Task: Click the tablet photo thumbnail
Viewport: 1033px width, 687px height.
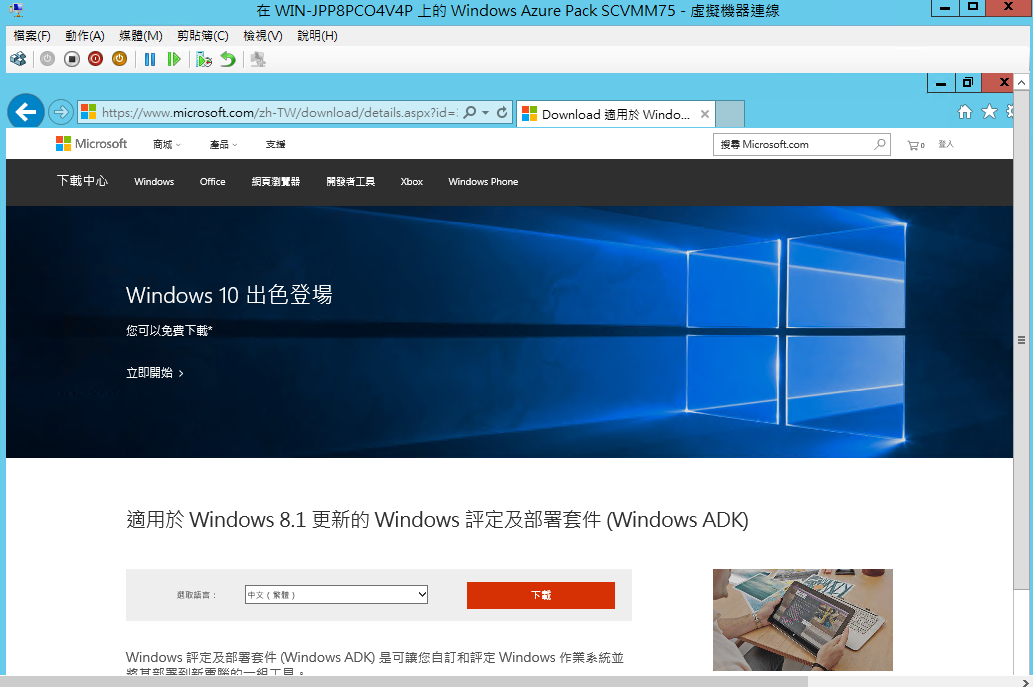Action: point(802,620)
